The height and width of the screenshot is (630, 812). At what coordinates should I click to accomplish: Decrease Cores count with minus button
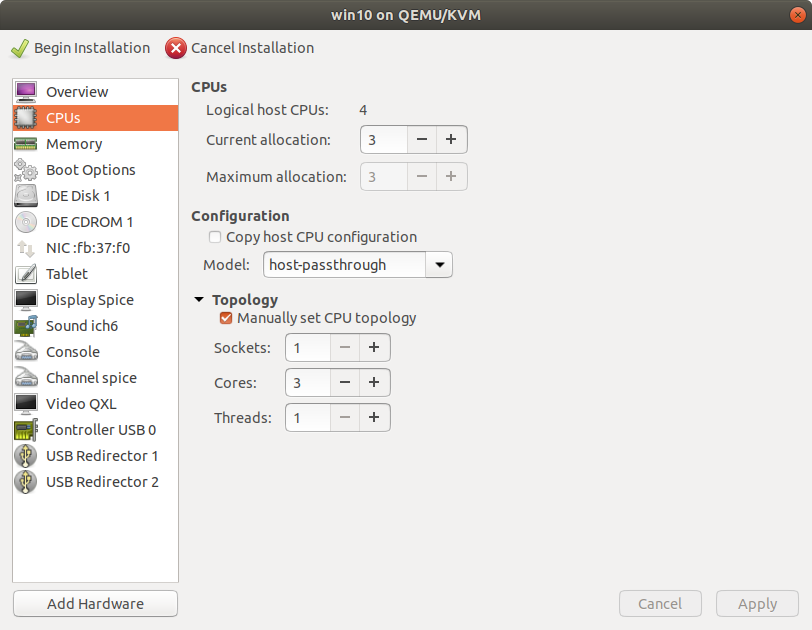(x=344, y=383)
